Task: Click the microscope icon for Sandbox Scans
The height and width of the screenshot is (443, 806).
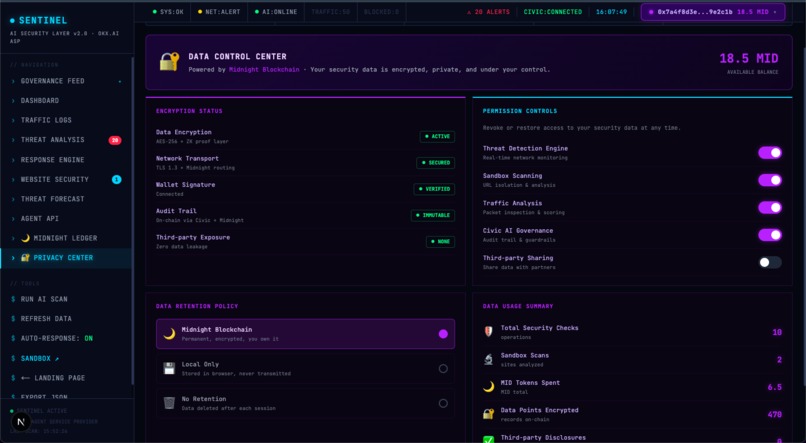Action: [x=488, y=359]
